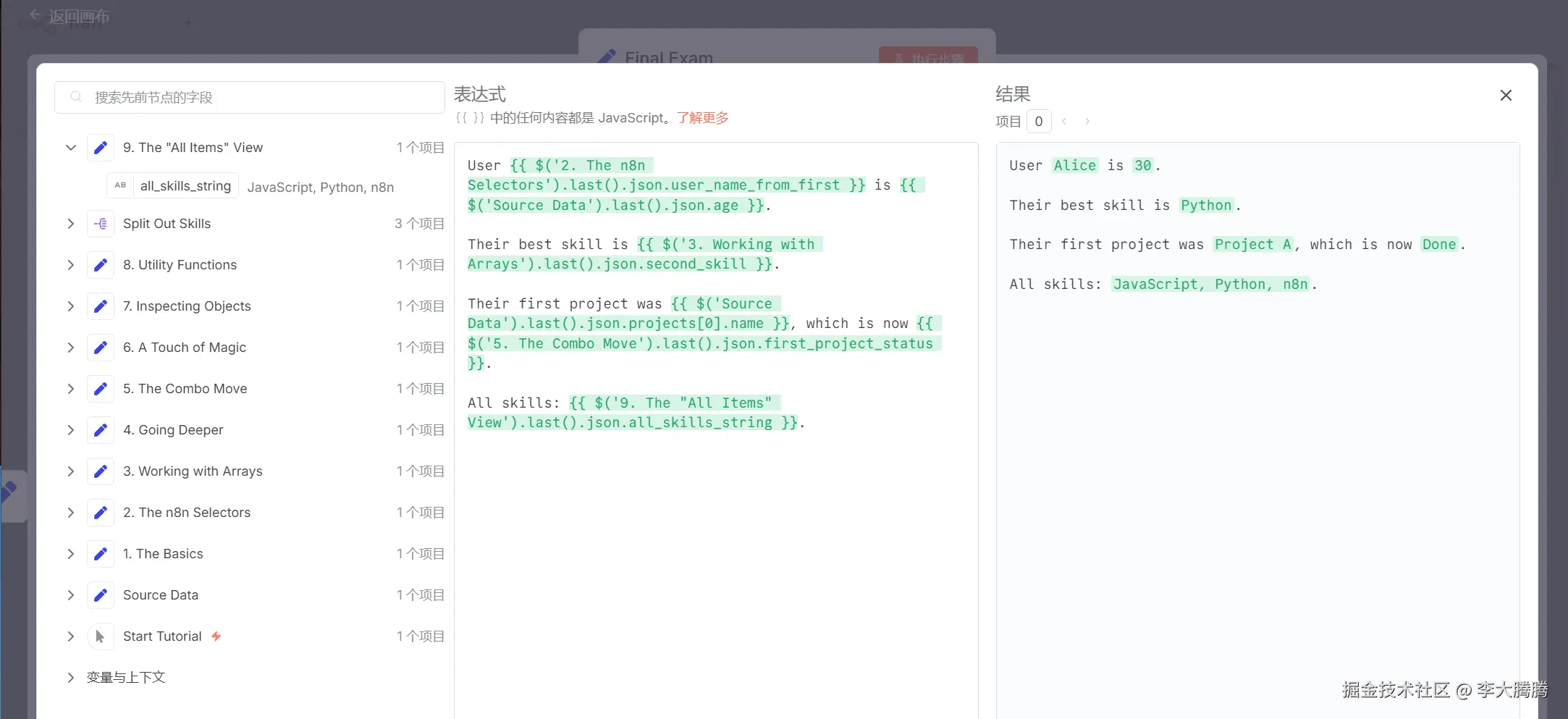
Task: Click the item index box showing 0
Action: [1039, 122]
